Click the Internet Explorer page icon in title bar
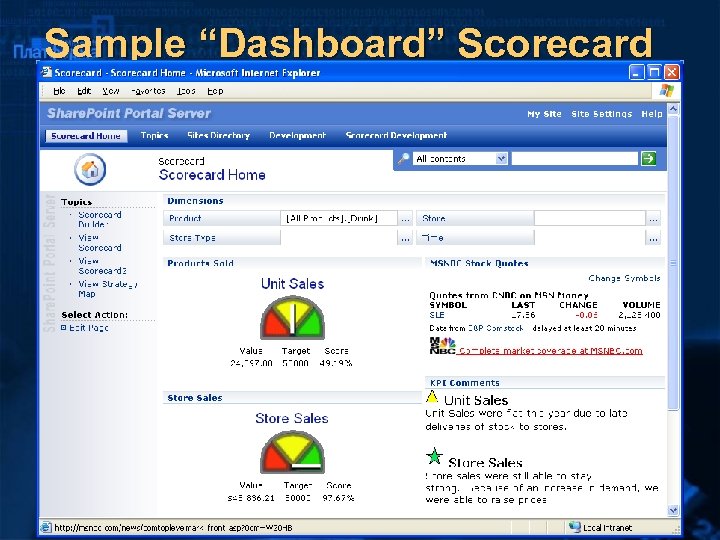 pos(46,72)
